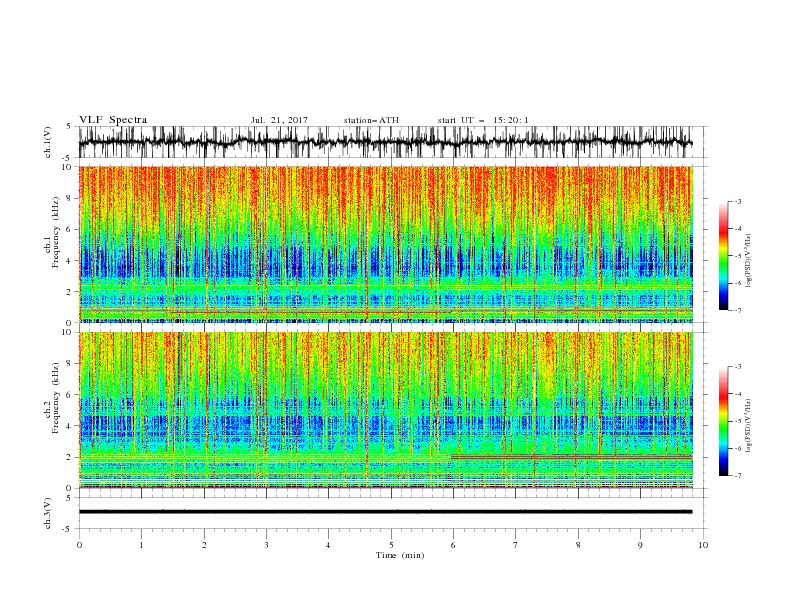
Task: Click the date 'Jul. 21, 2017'
Action: pos(279,120)
